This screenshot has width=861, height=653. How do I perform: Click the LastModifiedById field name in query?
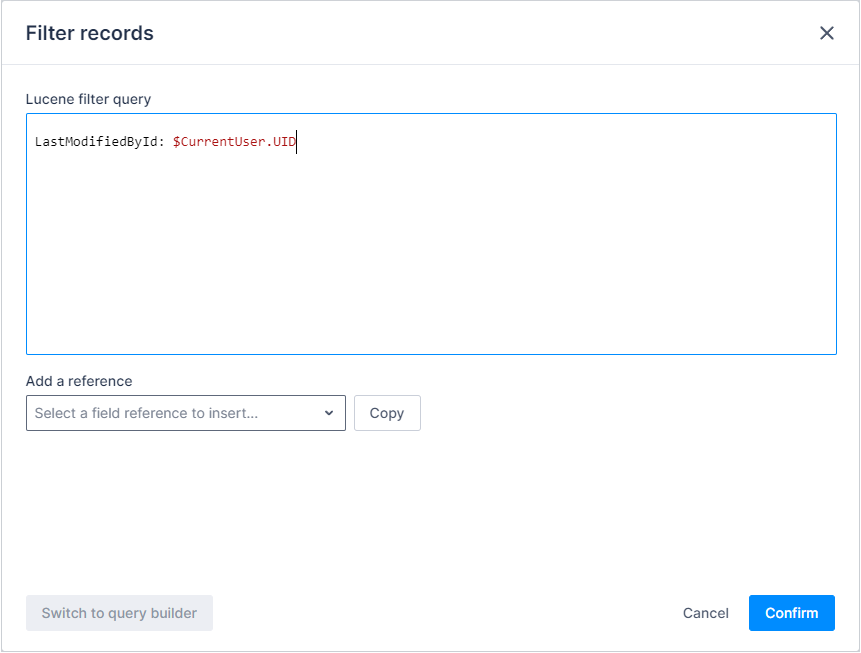pyautogui.click(x=95, y=143)
